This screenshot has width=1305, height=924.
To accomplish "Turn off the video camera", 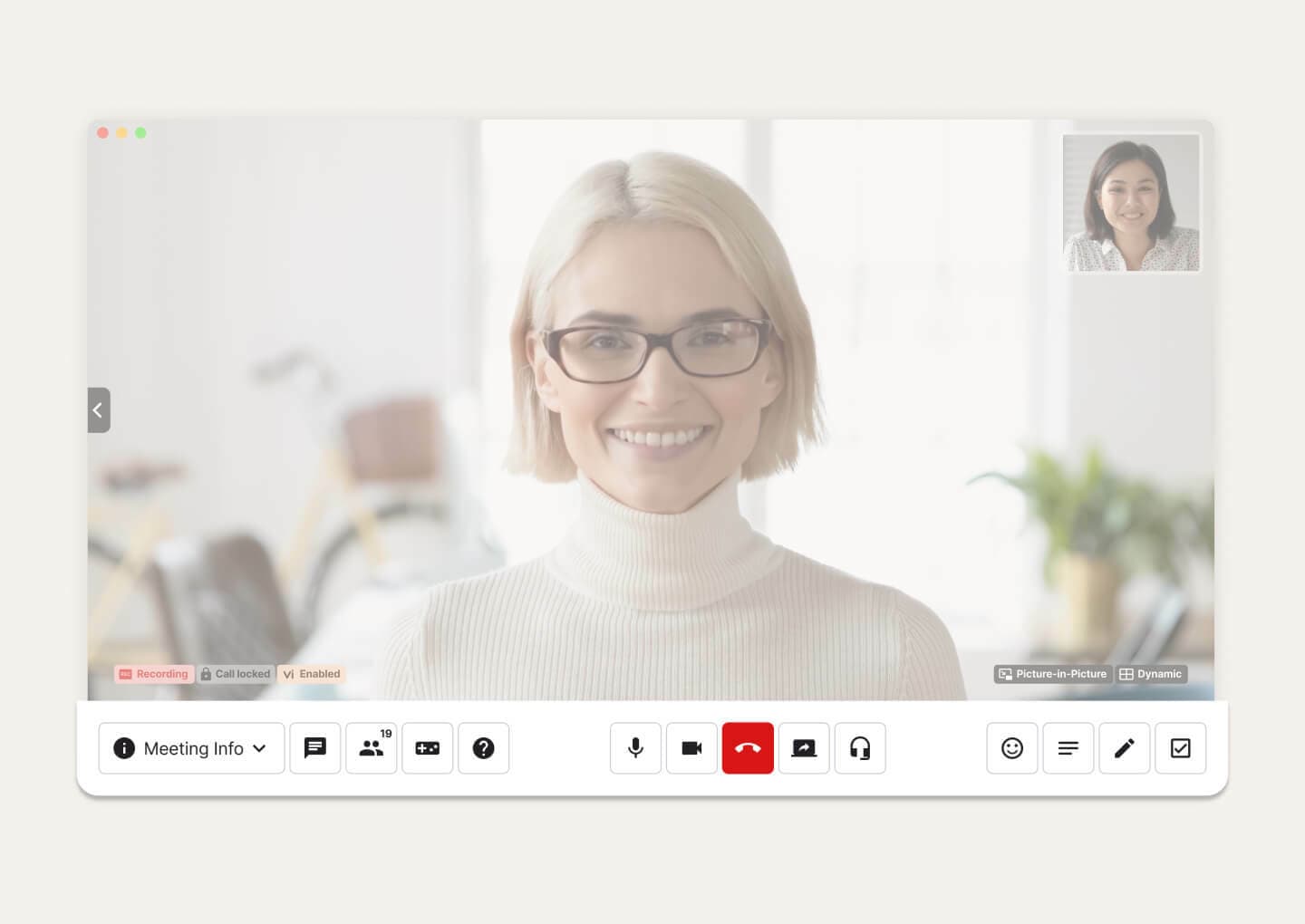I will point(691,748).
